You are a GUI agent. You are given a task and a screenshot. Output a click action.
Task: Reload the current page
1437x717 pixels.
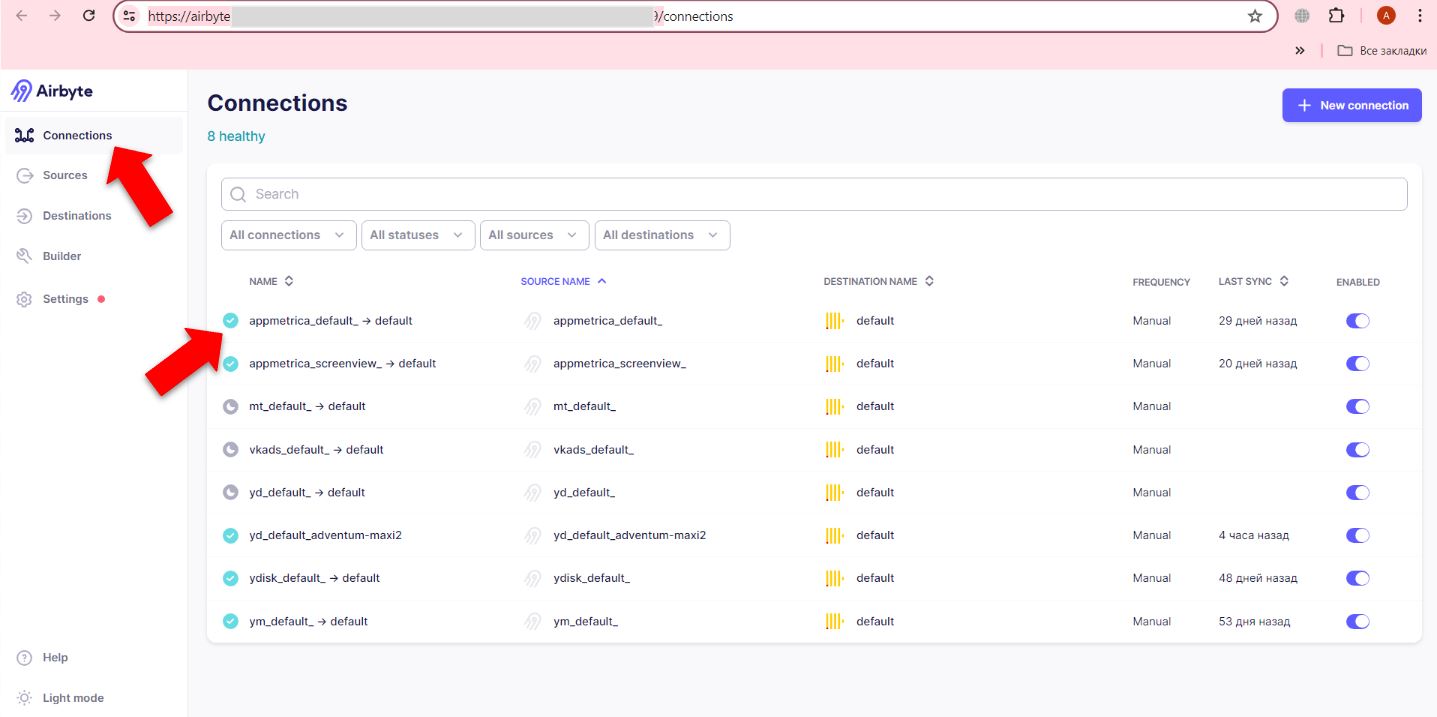[x=89, y=16]
